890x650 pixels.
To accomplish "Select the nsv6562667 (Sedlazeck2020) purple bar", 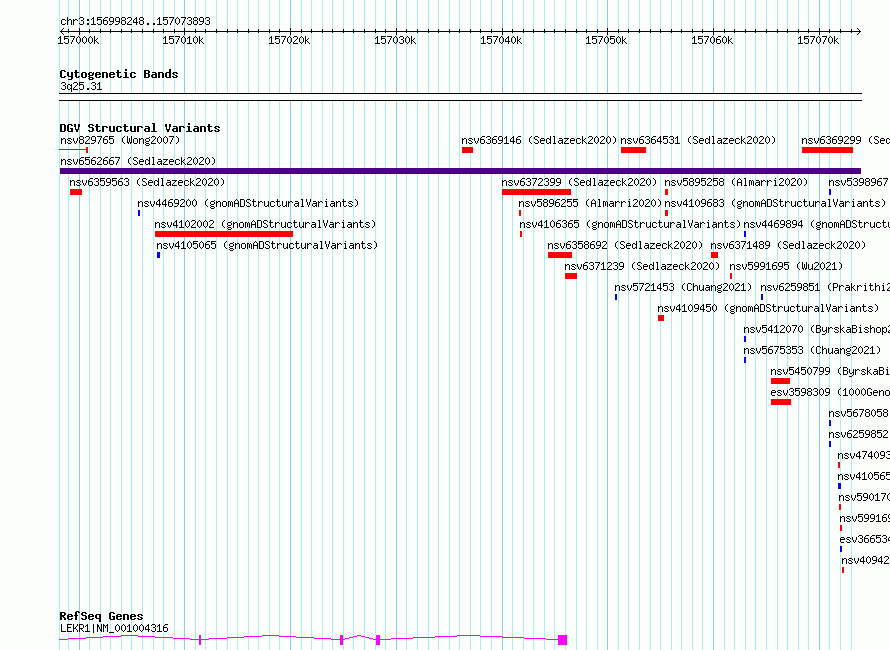I will 460,171.
